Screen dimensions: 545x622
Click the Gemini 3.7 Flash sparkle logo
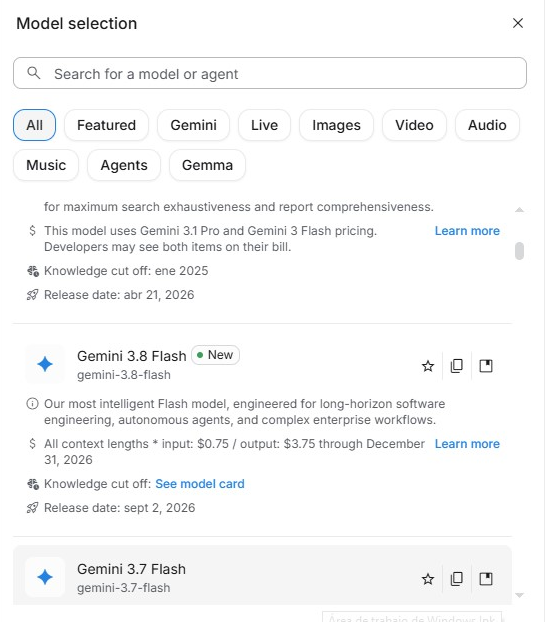point(45,577)
